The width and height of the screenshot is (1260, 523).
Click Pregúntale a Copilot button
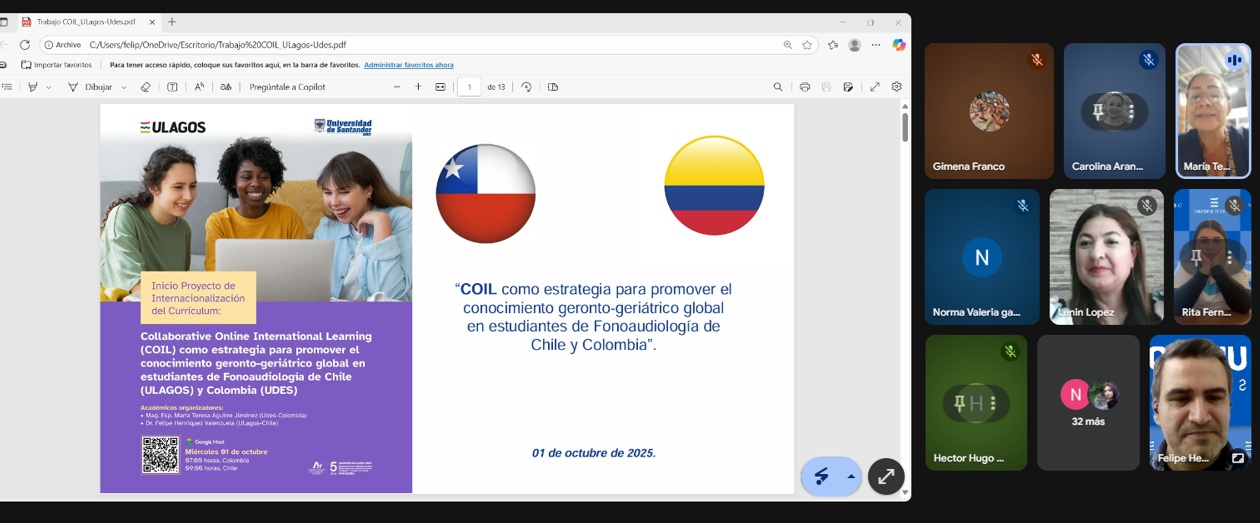coord(287,87)
